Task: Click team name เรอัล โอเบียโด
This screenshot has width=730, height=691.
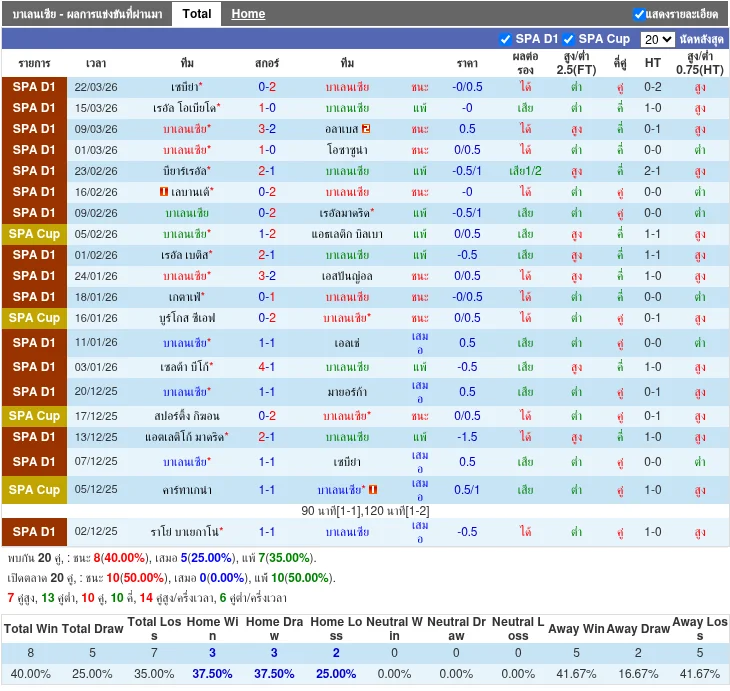Action: pos(186,108)
